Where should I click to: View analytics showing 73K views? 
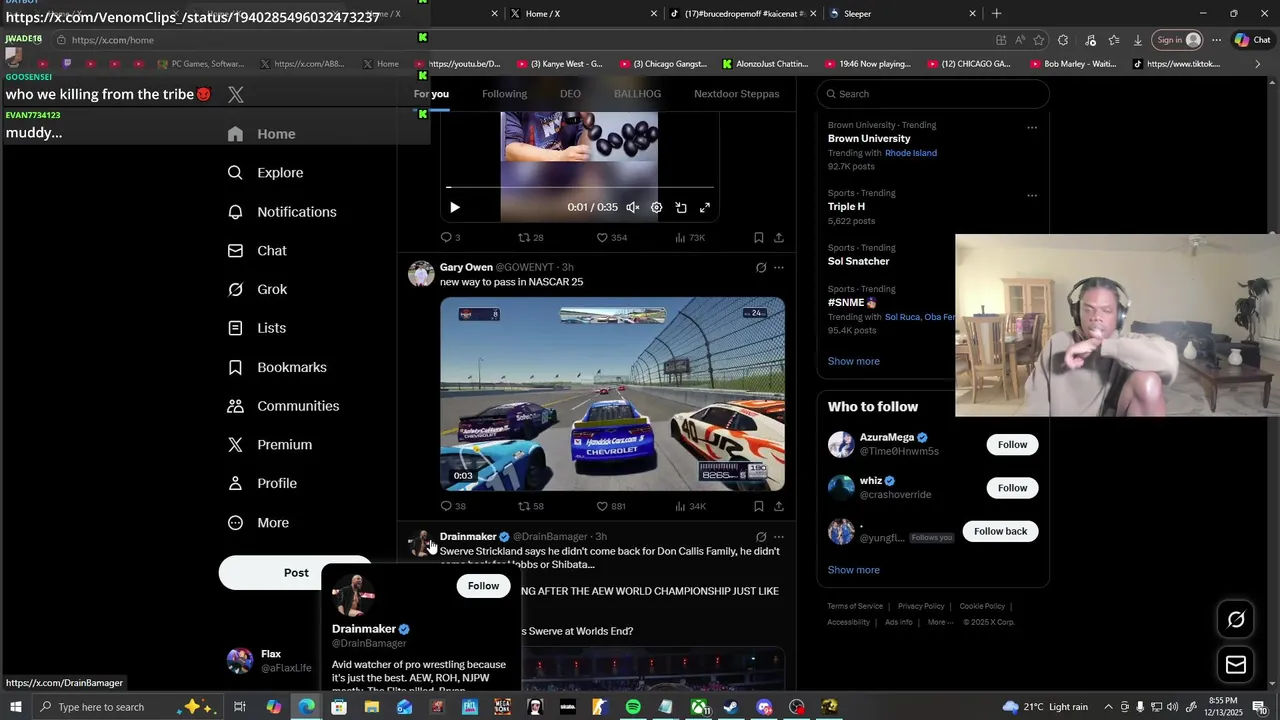point(690,238)
